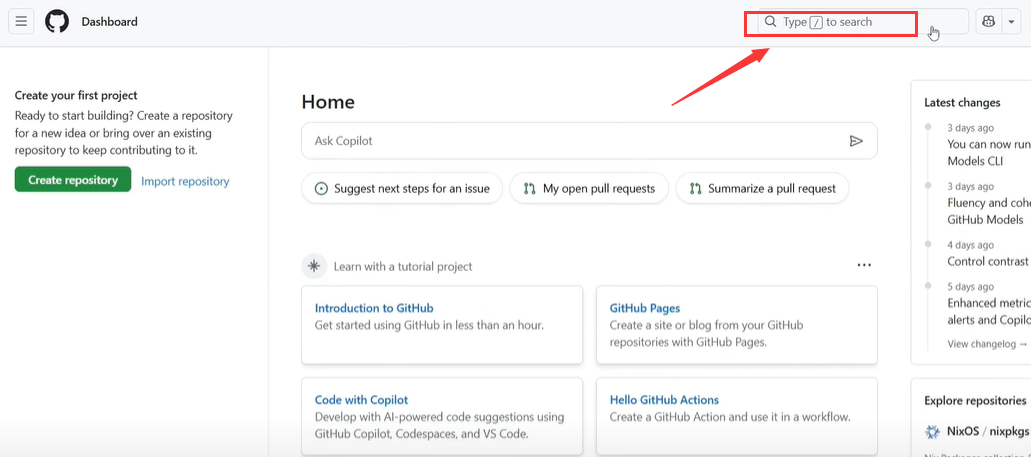Click the NixOS snowflake avatar icon

[932, 432]
